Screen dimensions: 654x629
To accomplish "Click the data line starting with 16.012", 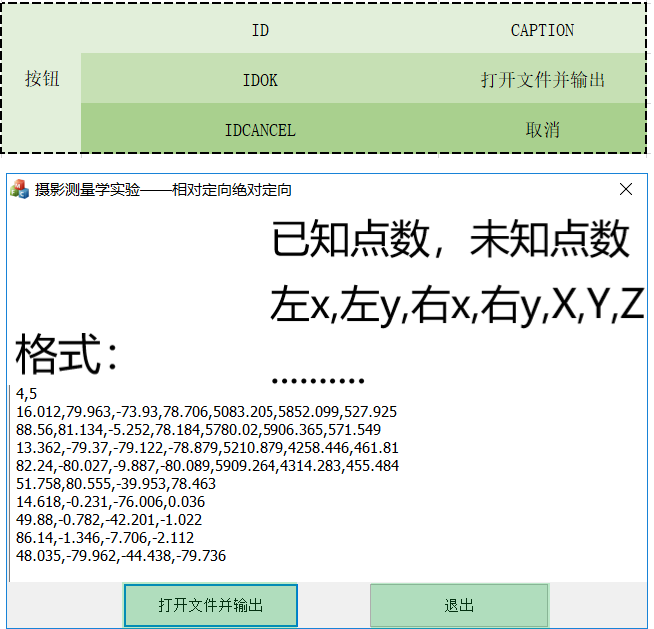I will point(206,412).
